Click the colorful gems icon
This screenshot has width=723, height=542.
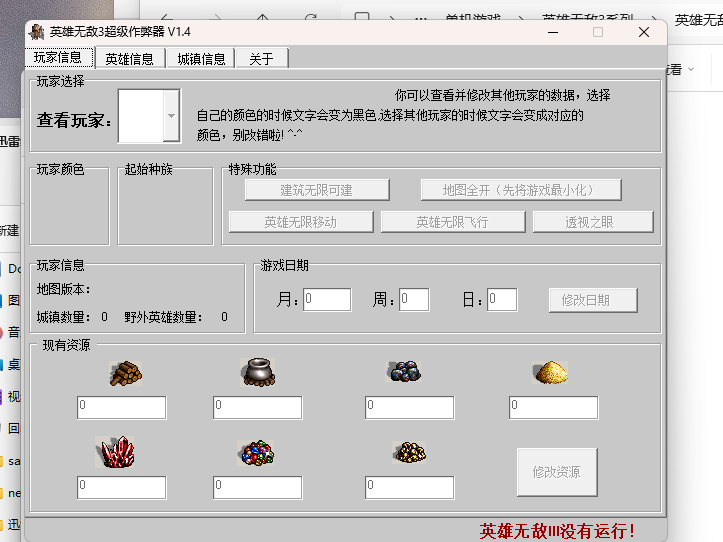pos(256,453)
